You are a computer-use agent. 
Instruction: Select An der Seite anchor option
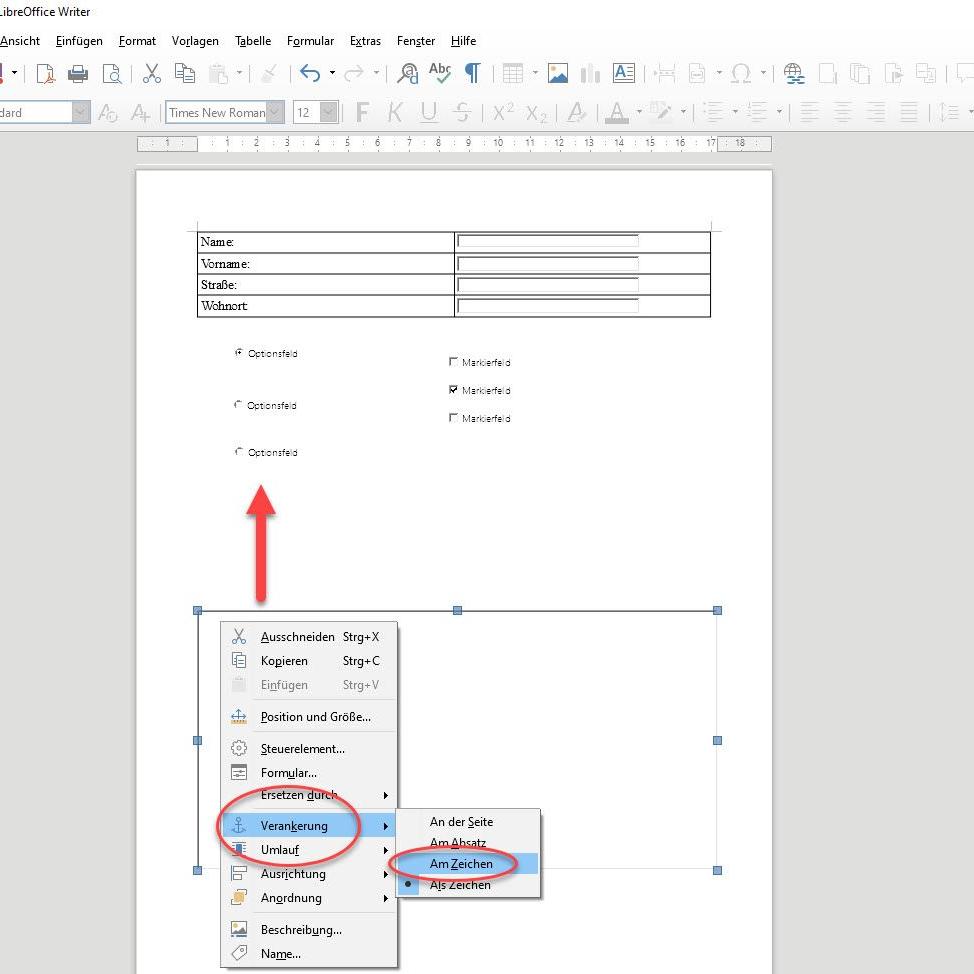468,822
